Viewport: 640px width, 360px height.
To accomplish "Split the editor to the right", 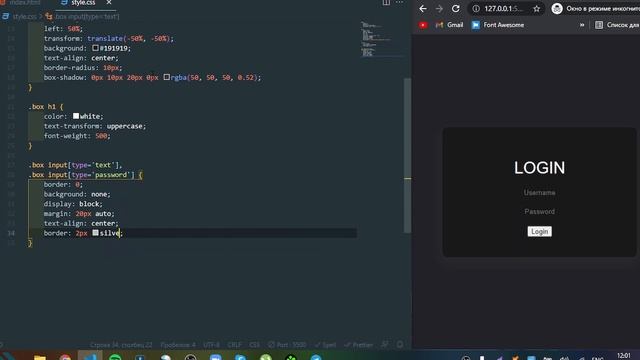I will [386, 2].
